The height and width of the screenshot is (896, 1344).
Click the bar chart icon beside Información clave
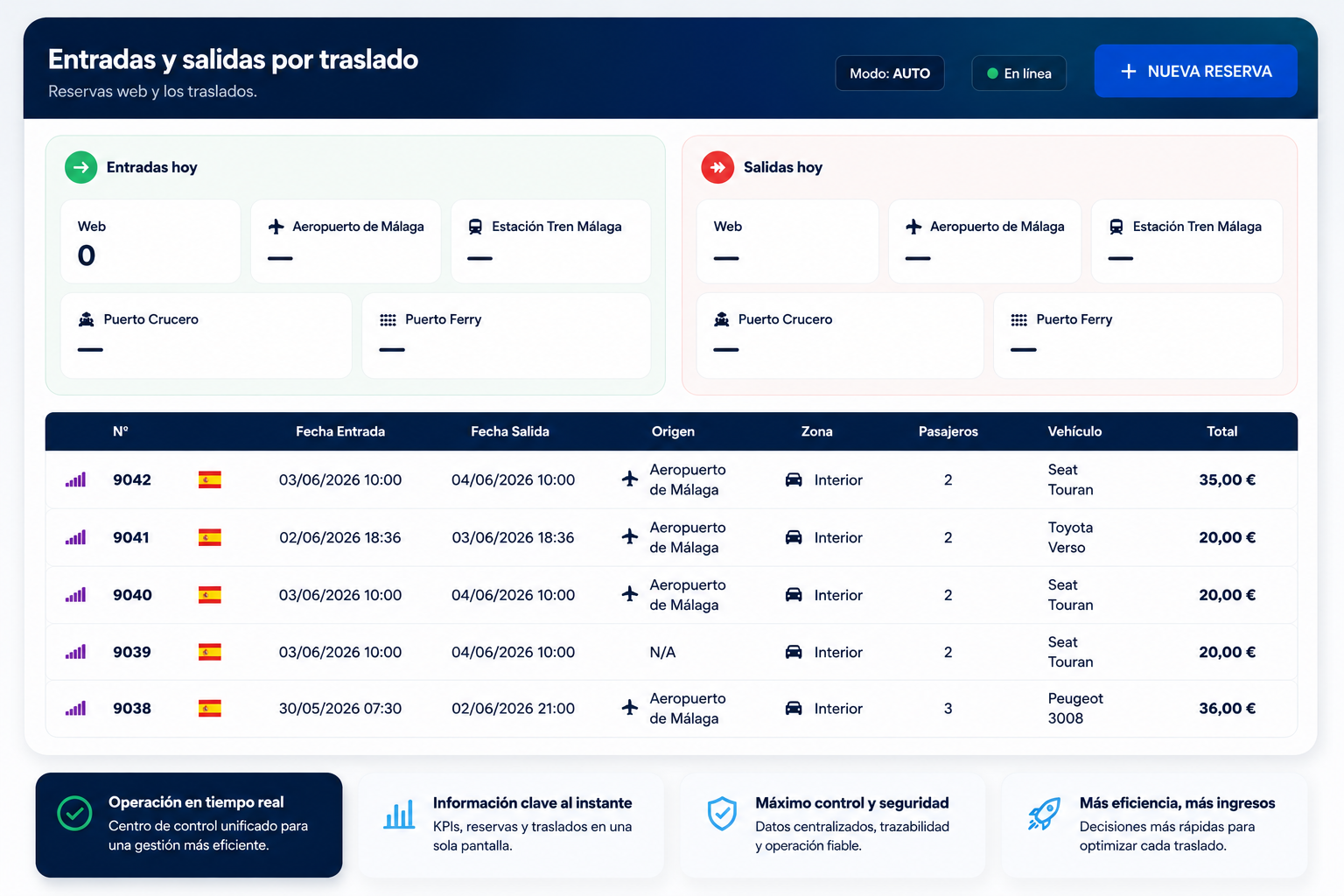click(x=399, y=815)
